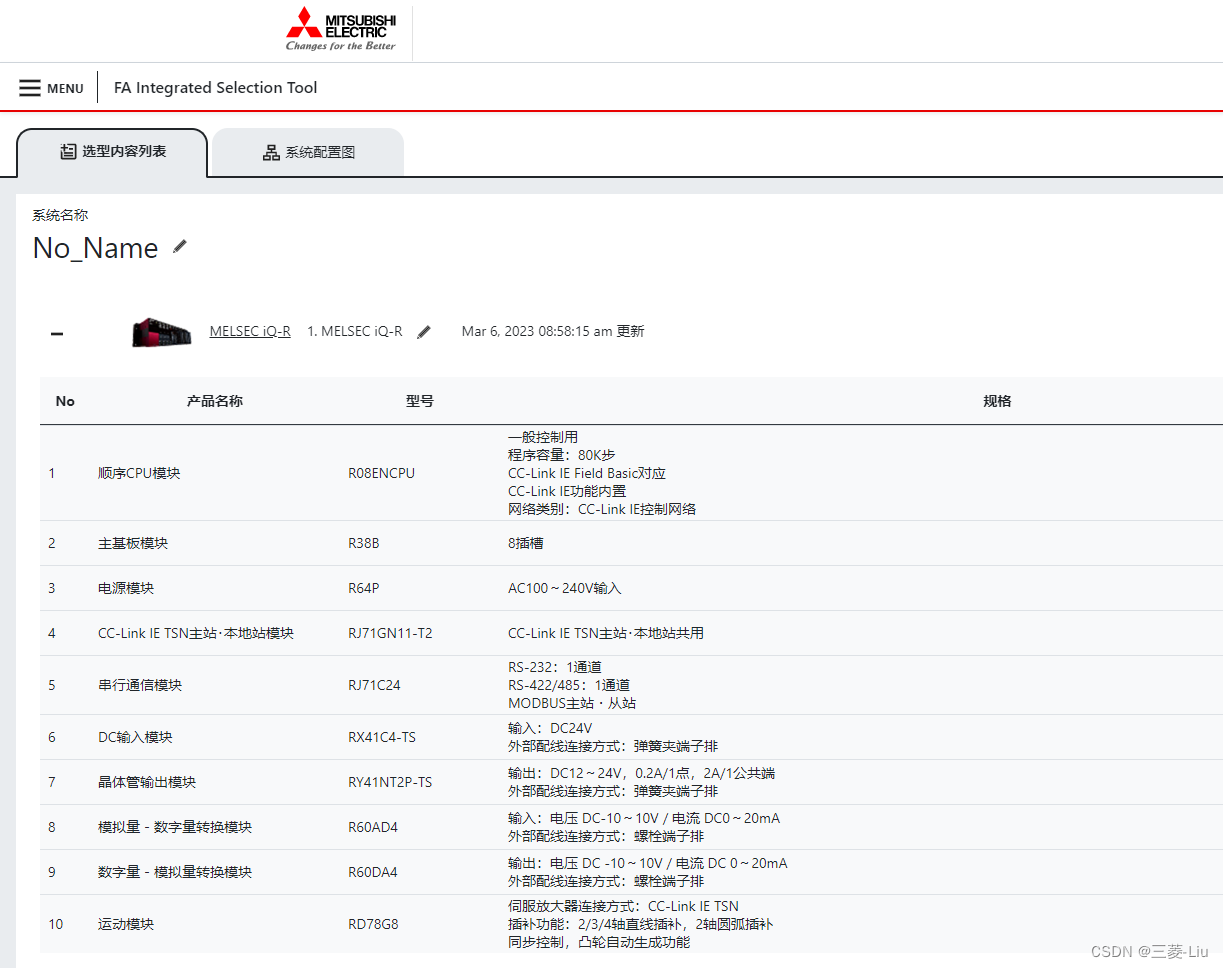The image size is (1223, 968).
Task: Click the 型号 column header
Action: pyautogui.click(x=420, y=401)
